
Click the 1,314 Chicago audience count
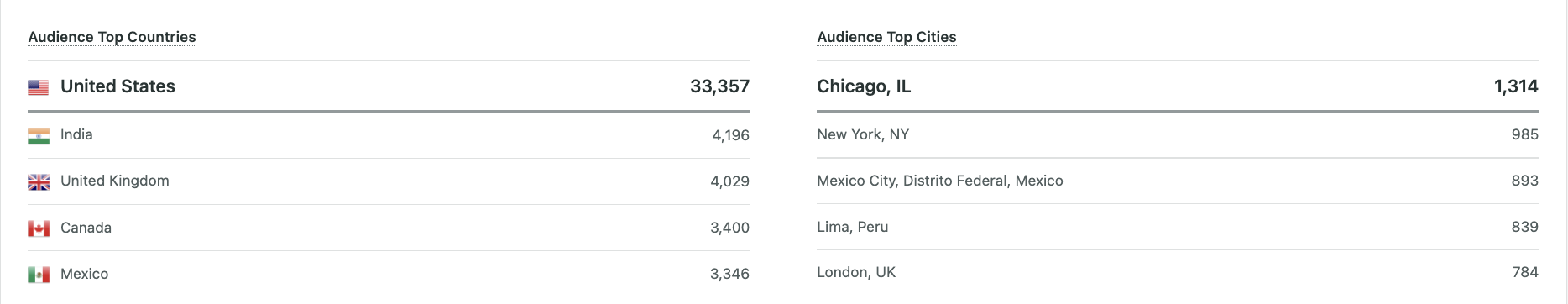(1516, 86)
